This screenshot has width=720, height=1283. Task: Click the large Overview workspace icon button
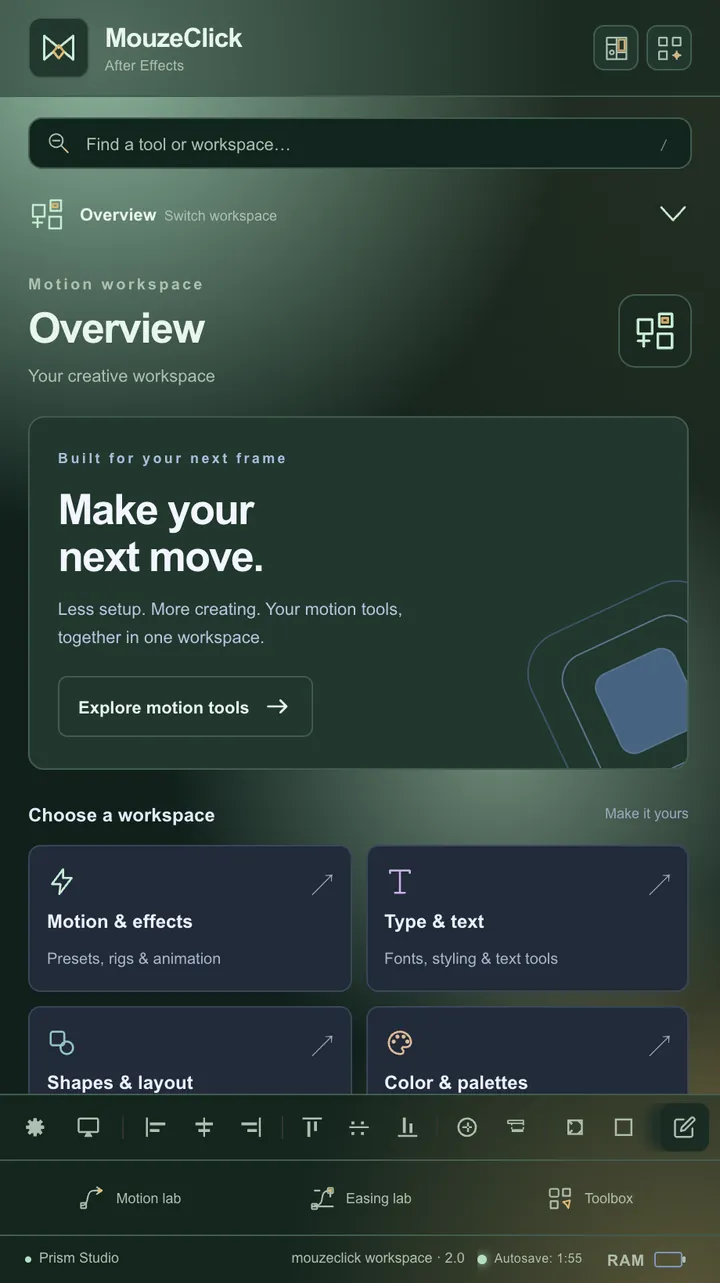coord(655,331)
